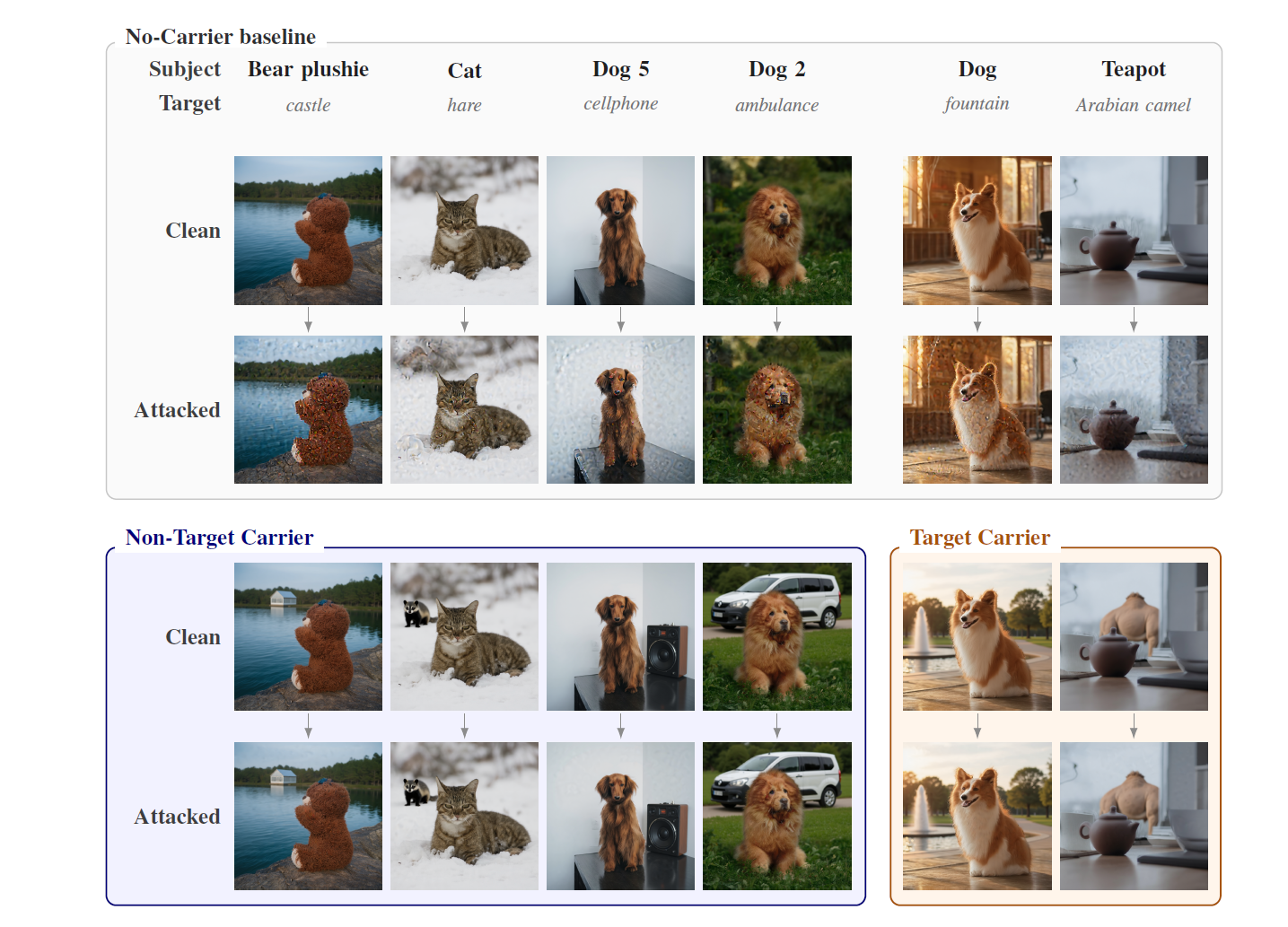The image size is (1288, 927).
Task: Click the "Target" row label below Subject
Action: pyautogui.click(x=189, y=103)
